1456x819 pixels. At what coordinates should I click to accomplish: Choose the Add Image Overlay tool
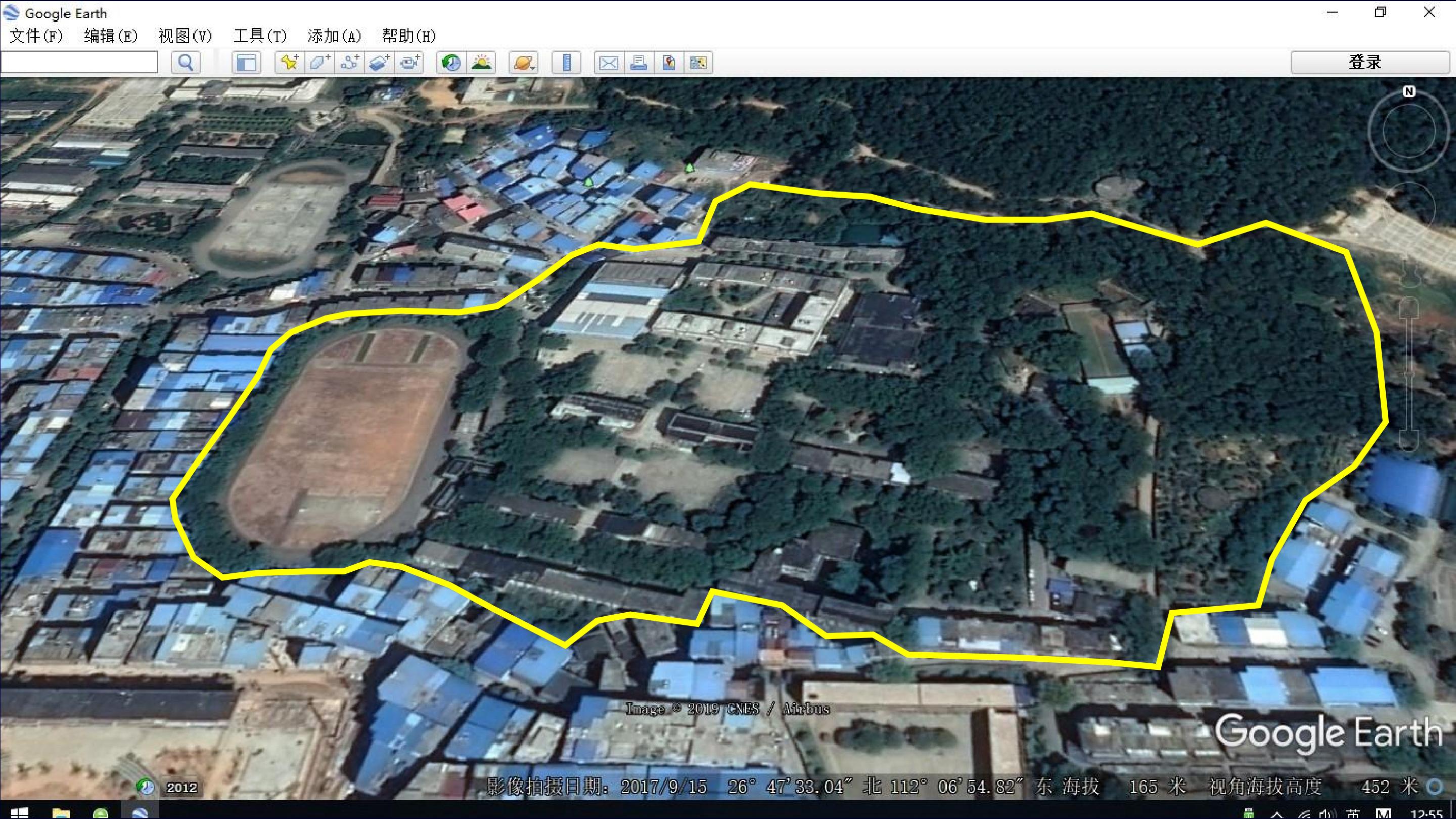click(380, 62)
